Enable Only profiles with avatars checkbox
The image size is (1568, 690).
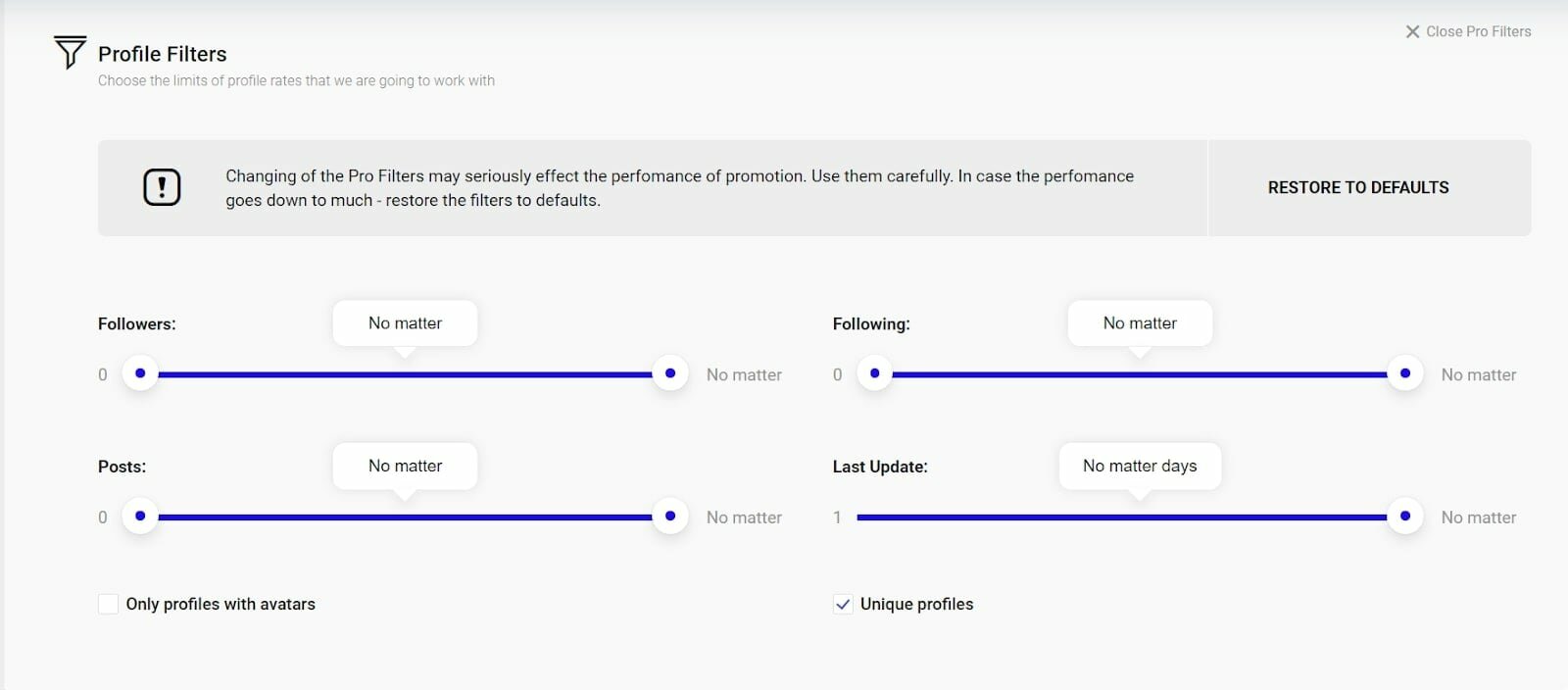(108, 604)
